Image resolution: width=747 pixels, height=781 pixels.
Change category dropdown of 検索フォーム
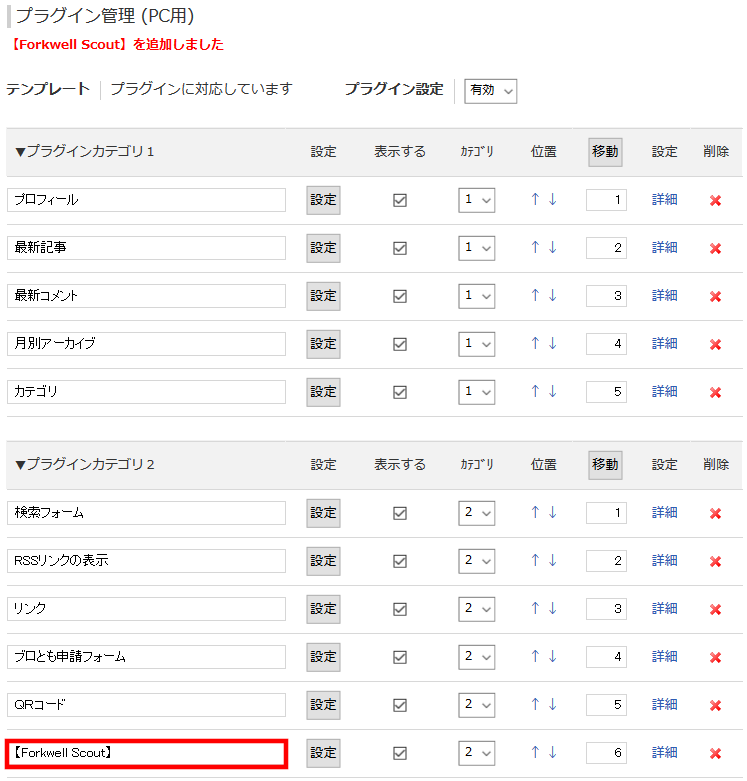477,513
